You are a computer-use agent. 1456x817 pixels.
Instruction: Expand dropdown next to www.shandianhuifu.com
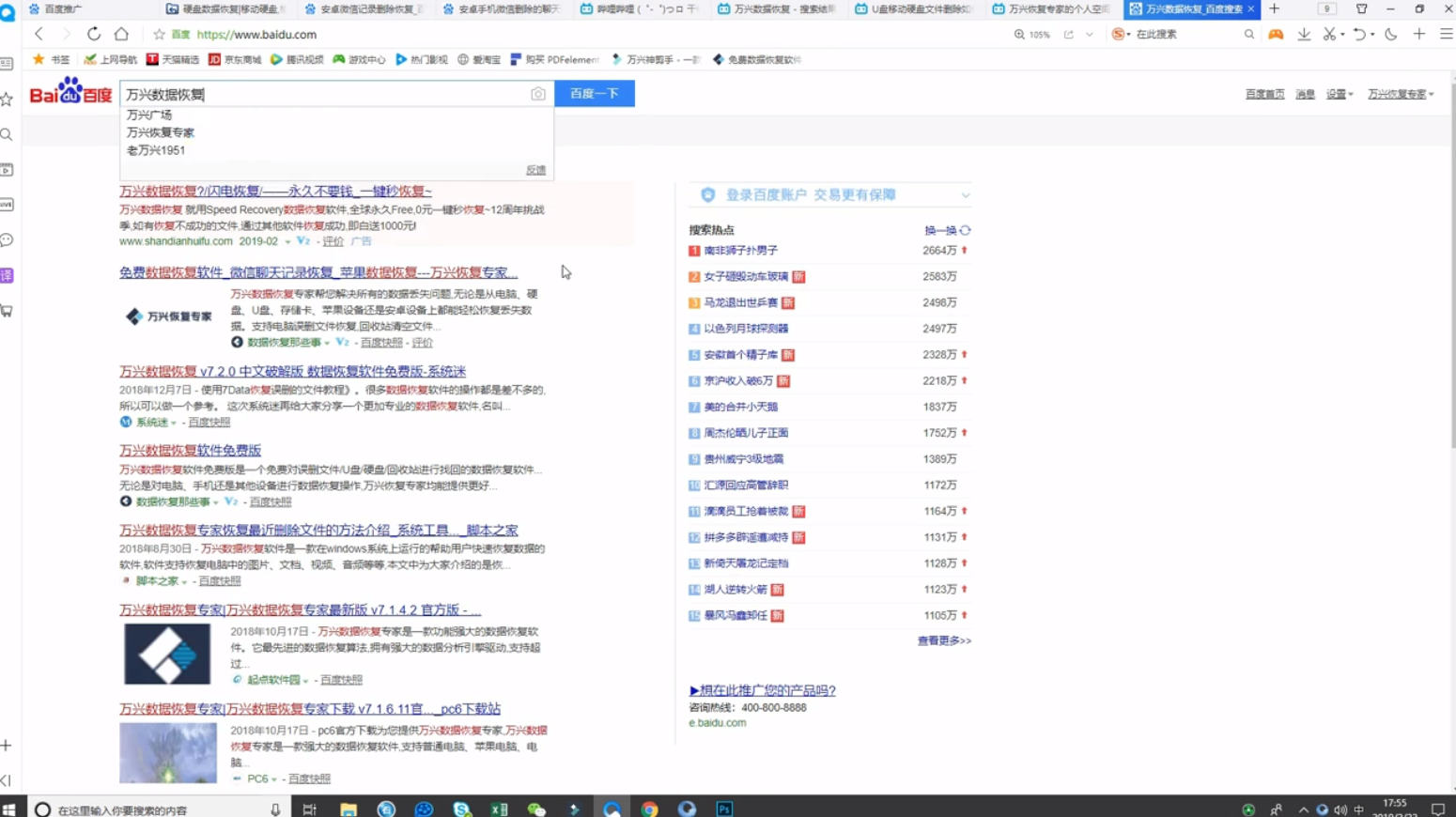(287, 242)
